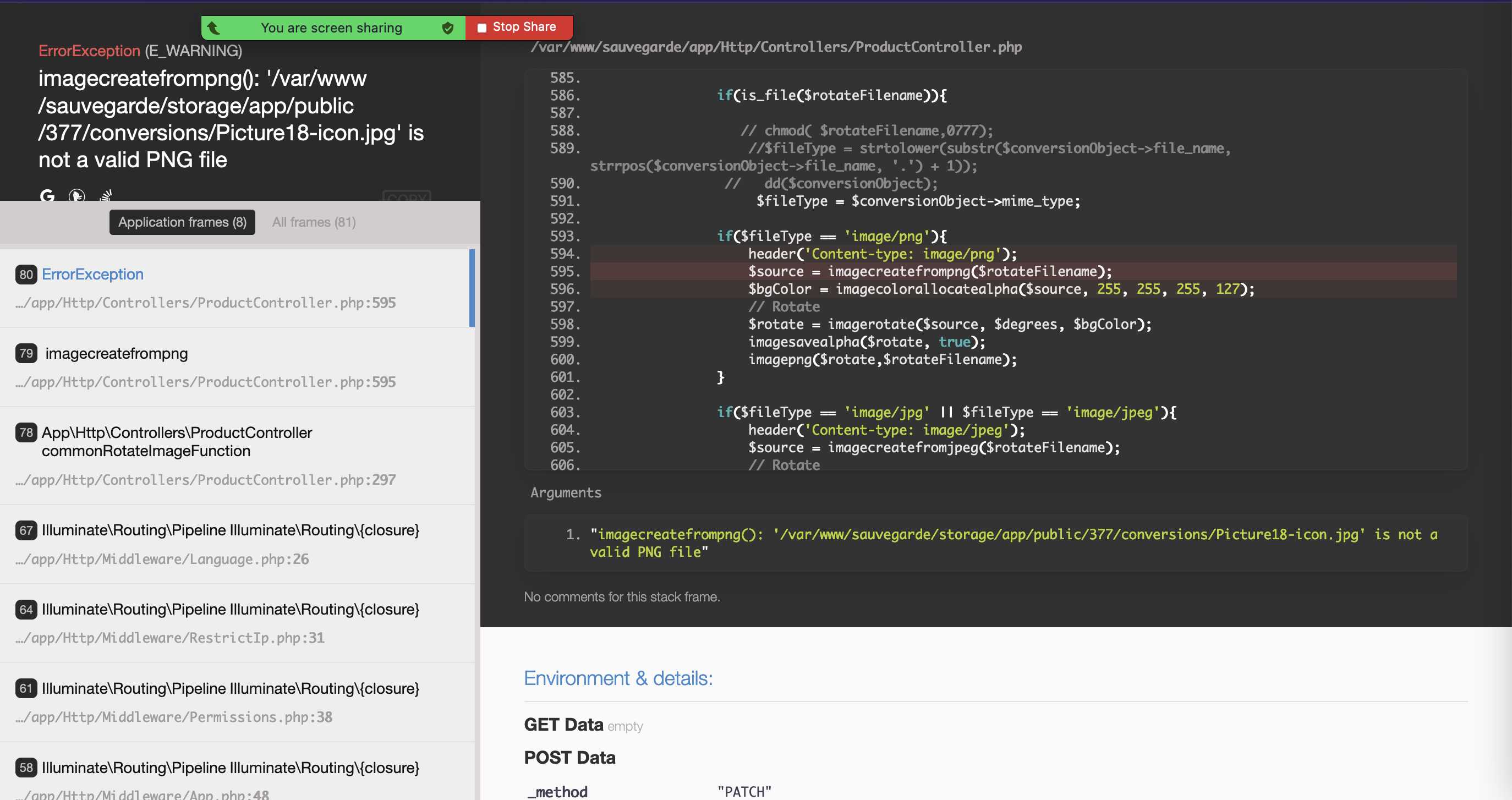Click the Arguments heading
1512x800 pixels.
[x=566, y=492]
